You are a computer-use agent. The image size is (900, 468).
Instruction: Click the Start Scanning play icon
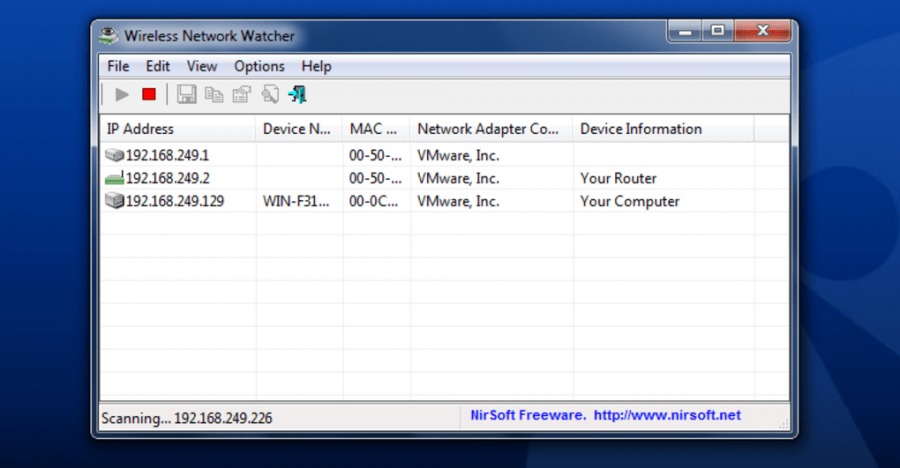[x=122, y=94]
